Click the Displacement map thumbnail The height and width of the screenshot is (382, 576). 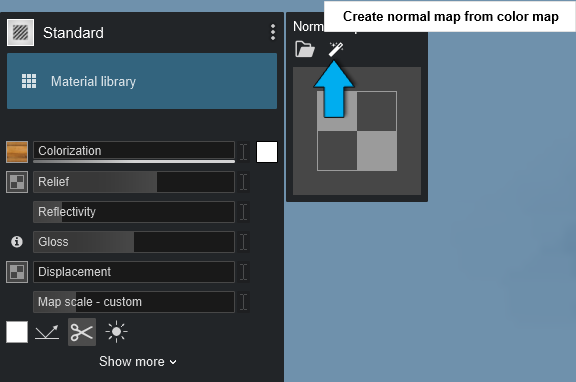point(17,272)
